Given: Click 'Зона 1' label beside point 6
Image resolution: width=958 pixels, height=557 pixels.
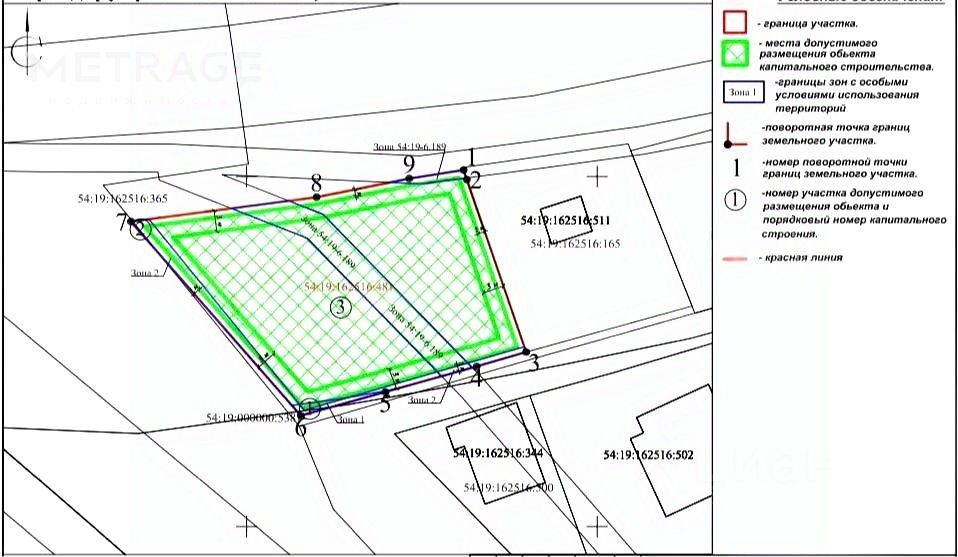Looking at the screenshot, I should (x=350, y=420).
